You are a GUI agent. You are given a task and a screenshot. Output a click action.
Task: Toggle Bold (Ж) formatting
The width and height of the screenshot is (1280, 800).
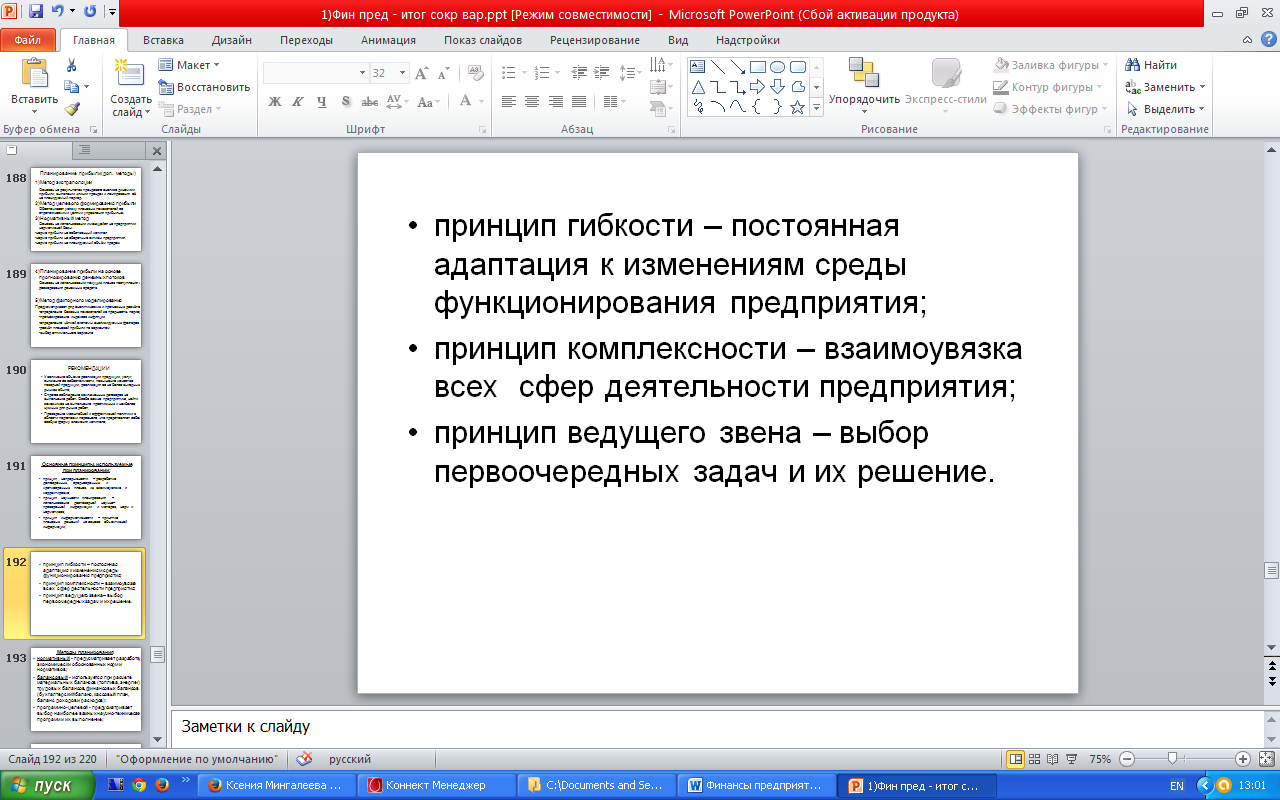click(275, 101)
